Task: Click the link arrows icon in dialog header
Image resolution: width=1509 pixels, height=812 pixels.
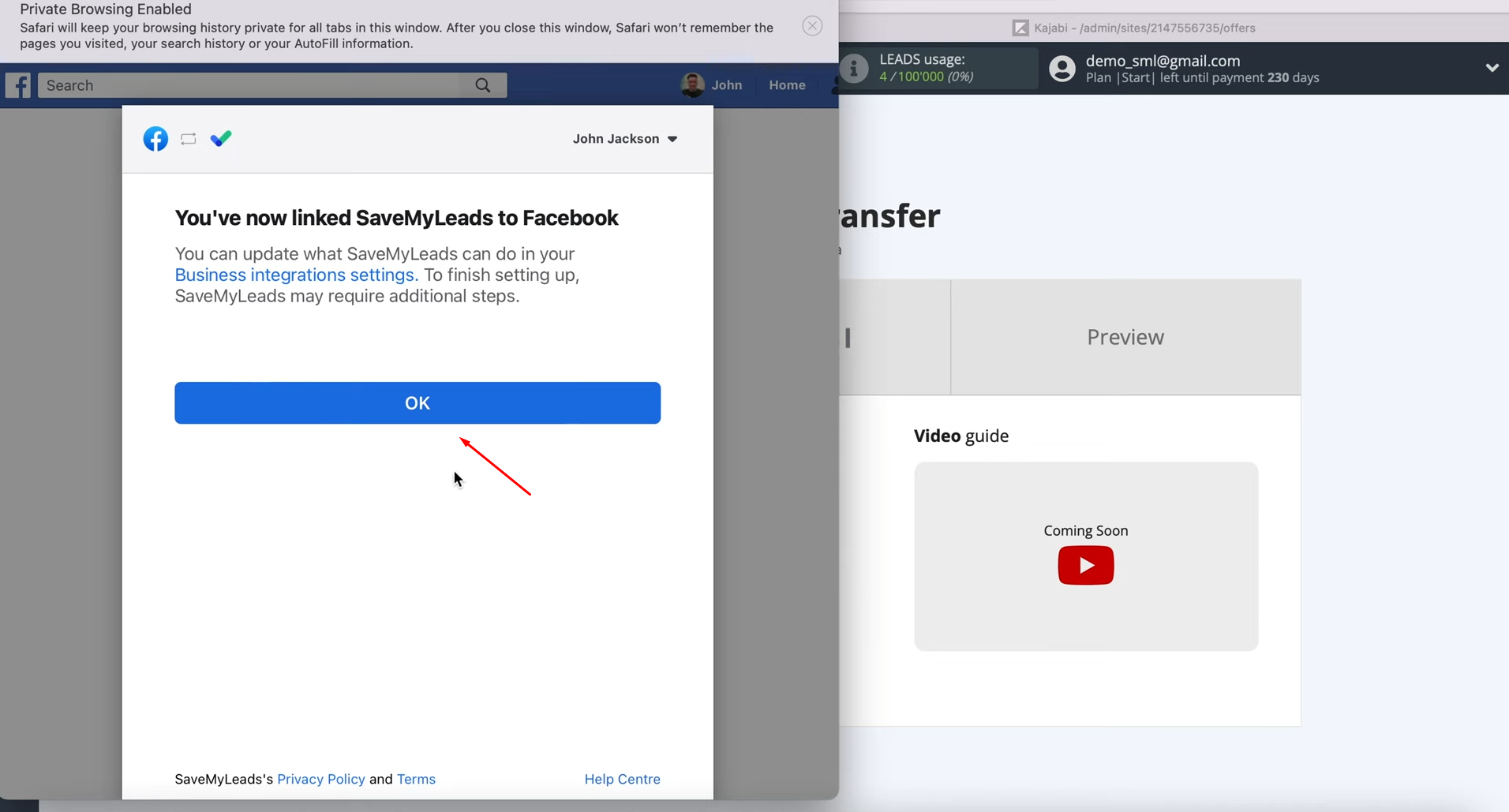Action: click(188, 139)
